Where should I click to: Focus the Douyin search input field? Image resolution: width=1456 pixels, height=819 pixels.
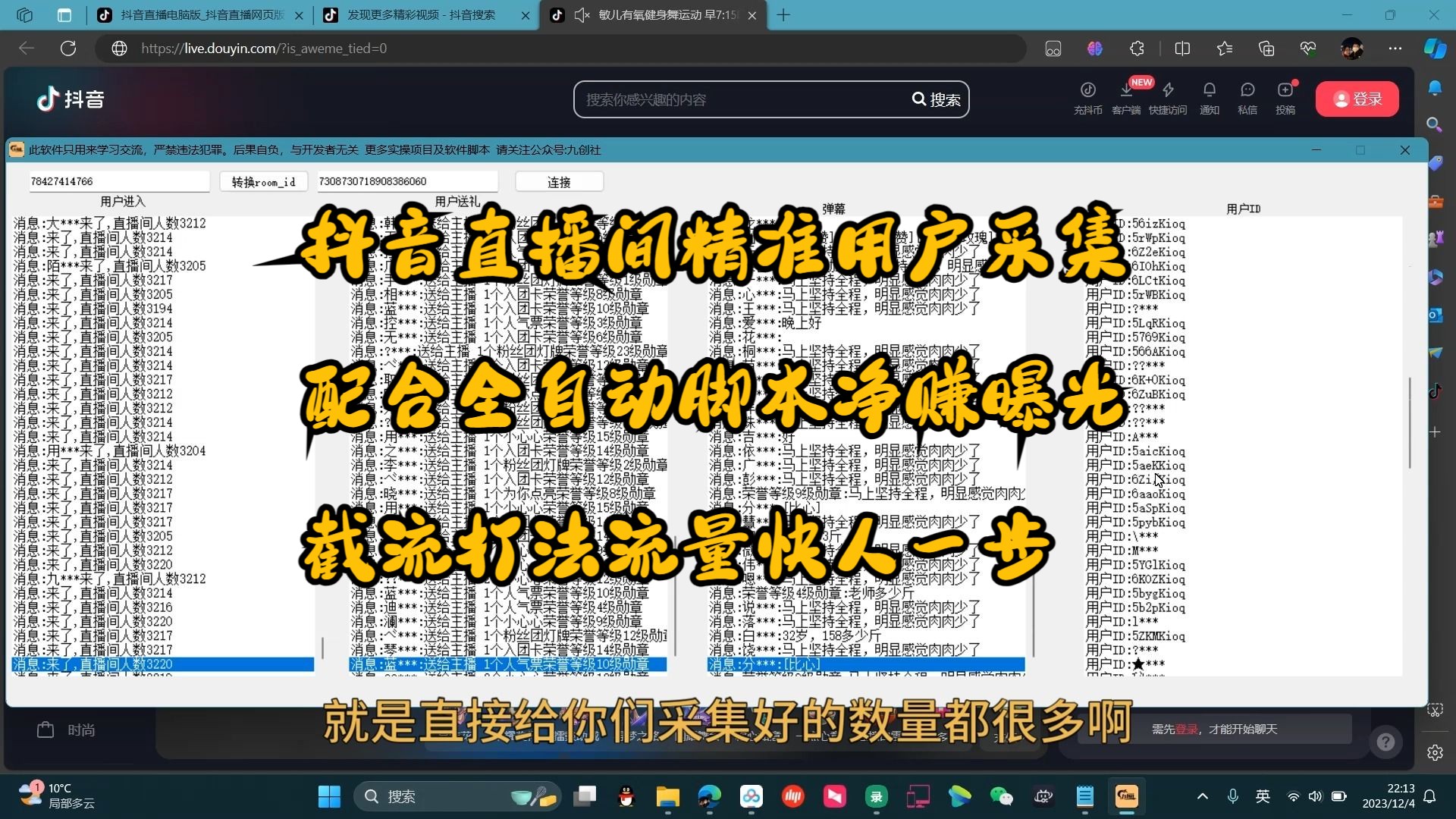[743, 99]
